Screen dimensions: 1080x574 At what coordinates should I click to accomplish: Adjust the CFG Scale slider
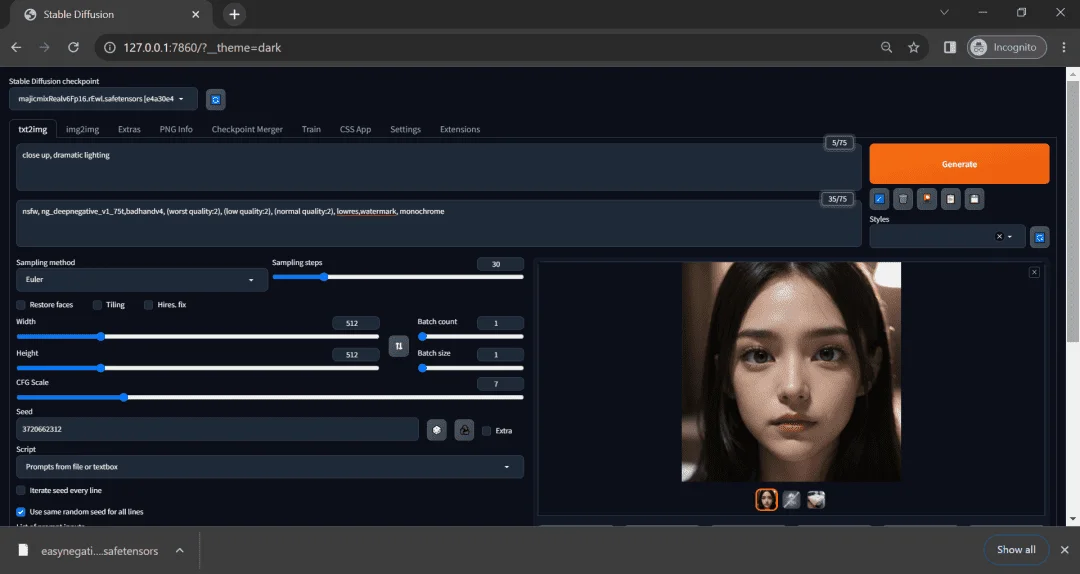270,398
